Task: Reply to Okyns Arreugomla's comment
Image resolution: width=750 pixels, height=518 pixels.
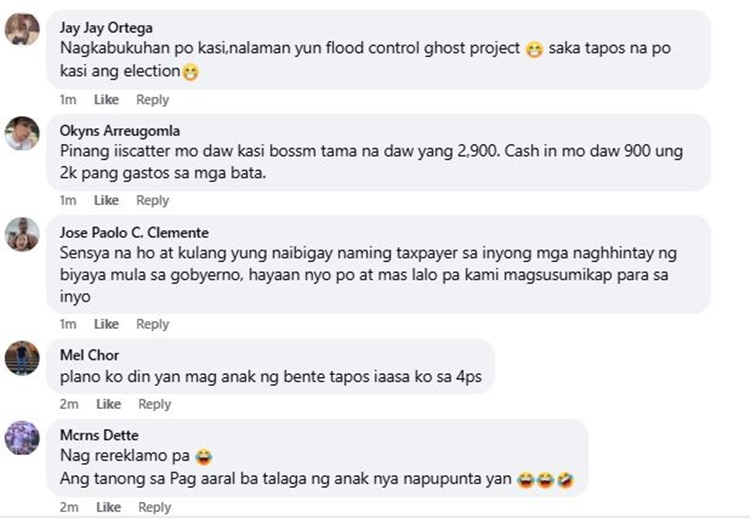Action: (153, 200)
